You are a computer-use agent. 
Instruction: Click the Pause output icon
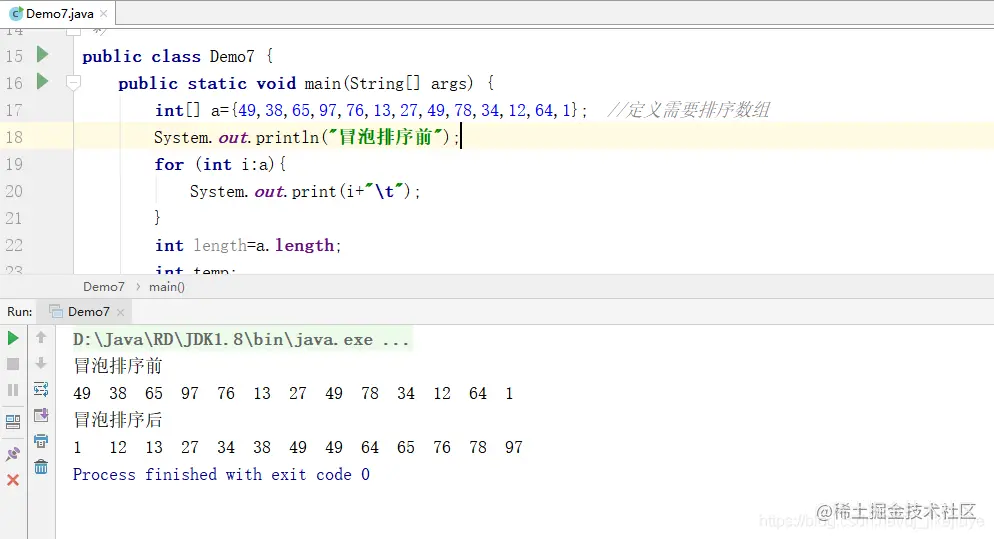(x=13, y=390)
